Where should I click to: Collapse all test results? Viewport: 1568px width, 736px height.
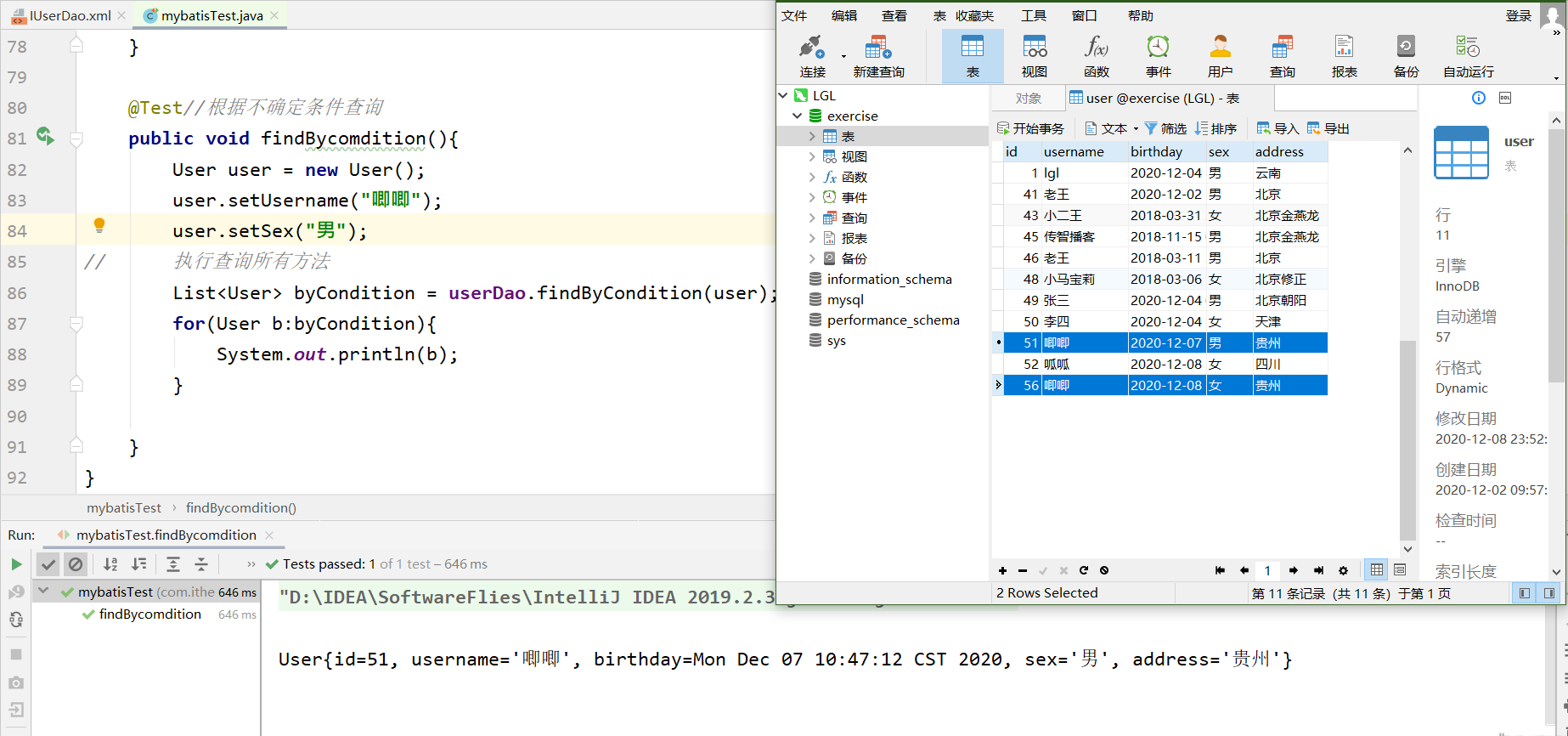(201, 564)
